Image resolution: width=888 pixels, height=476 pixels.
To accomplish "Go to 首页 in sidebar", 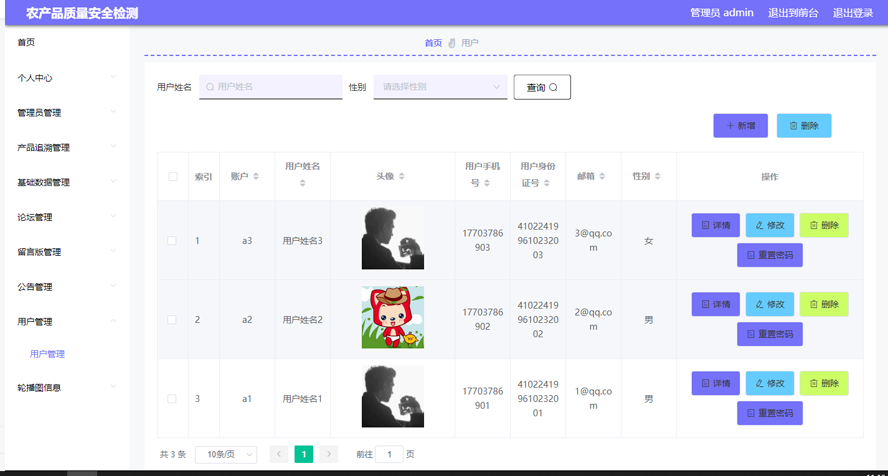I will pos(26,42).
